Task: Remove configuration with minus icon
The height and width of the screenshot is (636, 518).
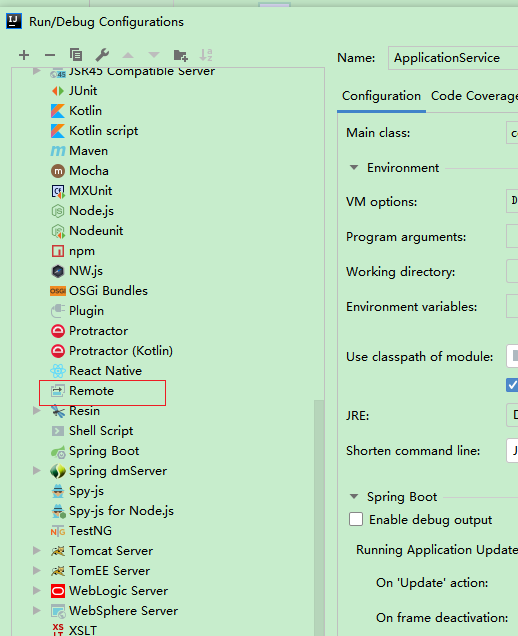Action: coord(50,55)
